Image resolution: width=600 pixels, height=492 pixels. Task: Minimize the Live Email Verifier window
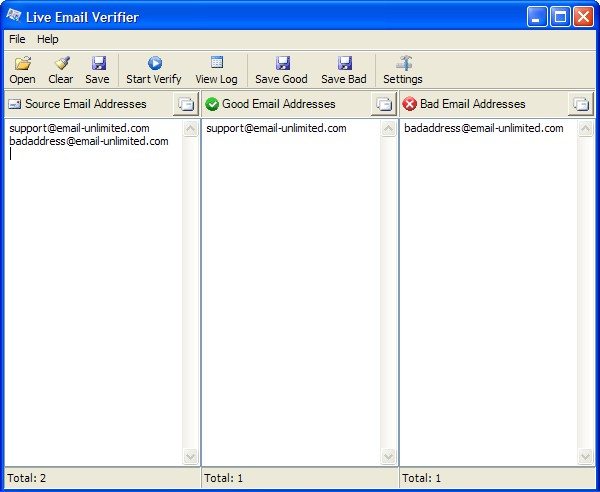pos(536,17)
